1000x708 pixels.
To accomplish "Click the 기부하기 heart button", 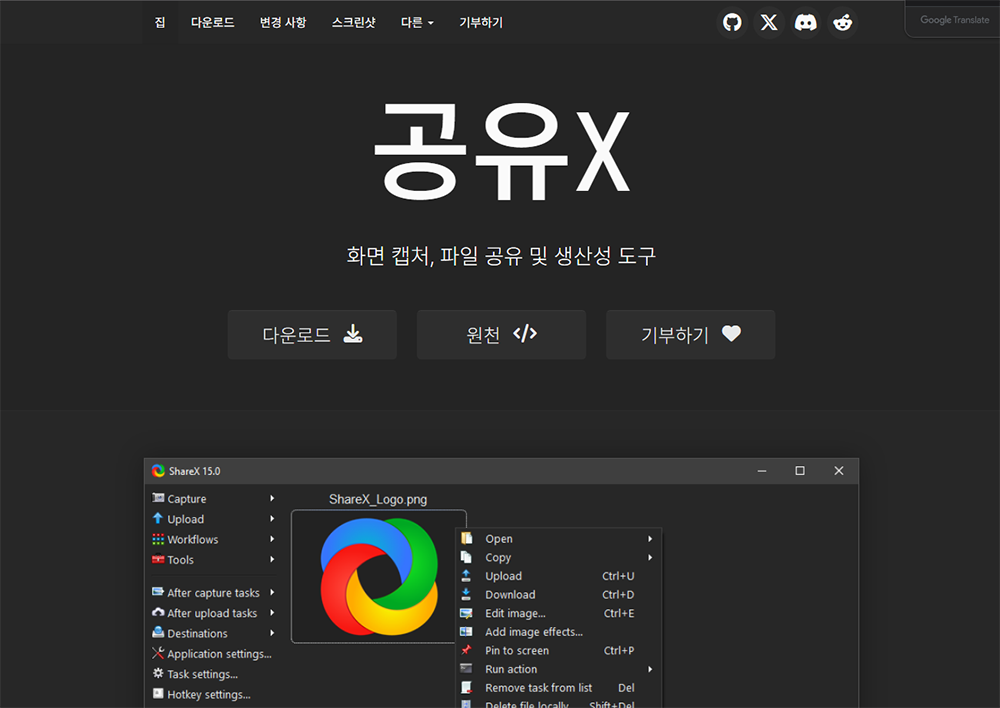I will [x=691, y=334].
